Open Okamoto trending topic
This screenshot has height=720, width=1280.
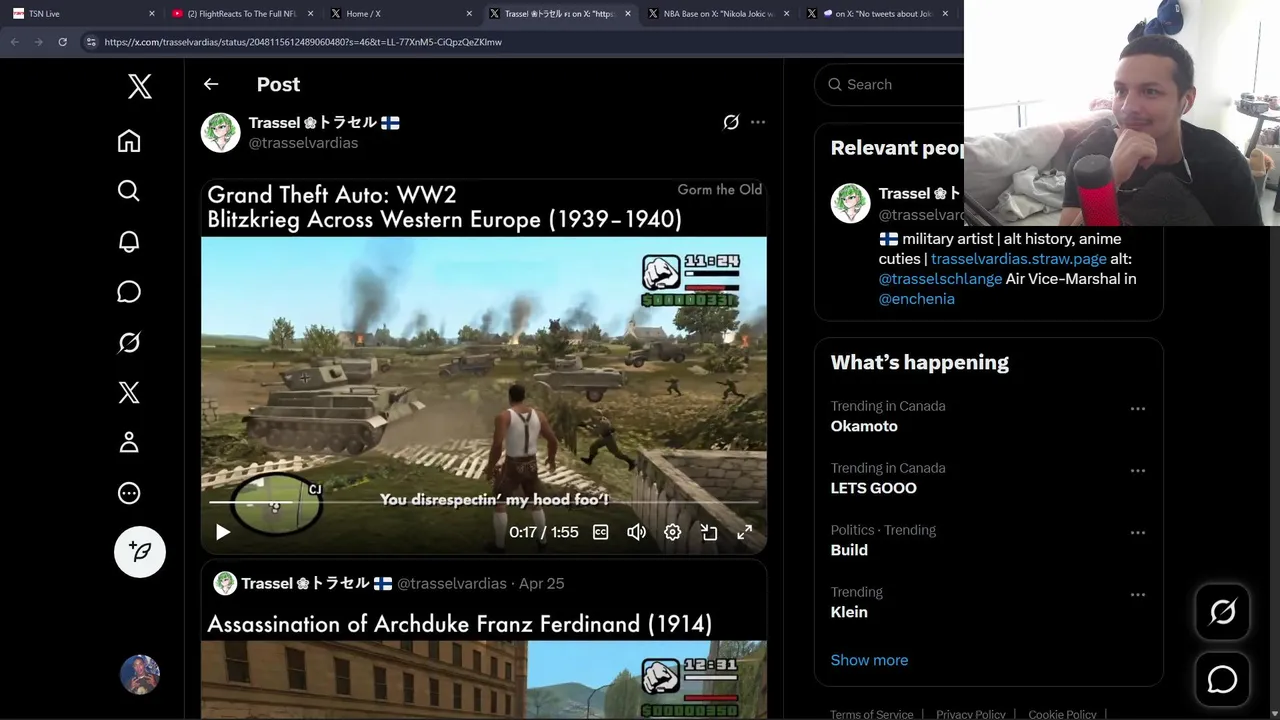click(864, 426)
